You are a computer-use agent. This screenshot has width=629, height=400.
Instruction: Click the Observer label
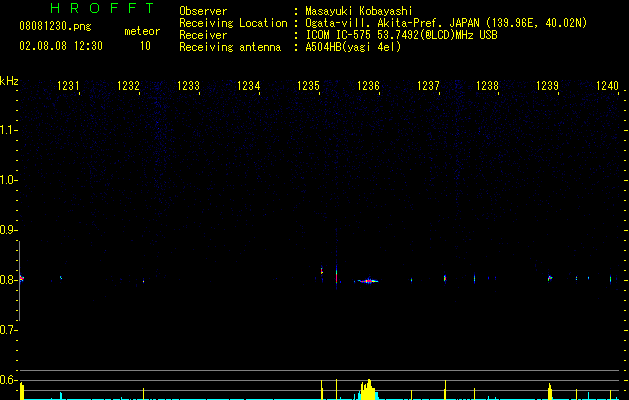[203, 11]
